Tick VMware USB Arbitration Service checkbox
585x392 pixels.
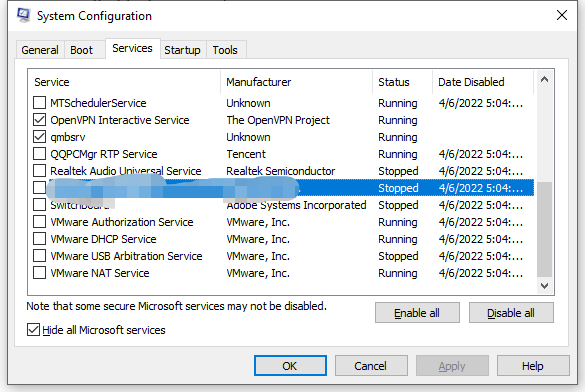pos(40,256)
